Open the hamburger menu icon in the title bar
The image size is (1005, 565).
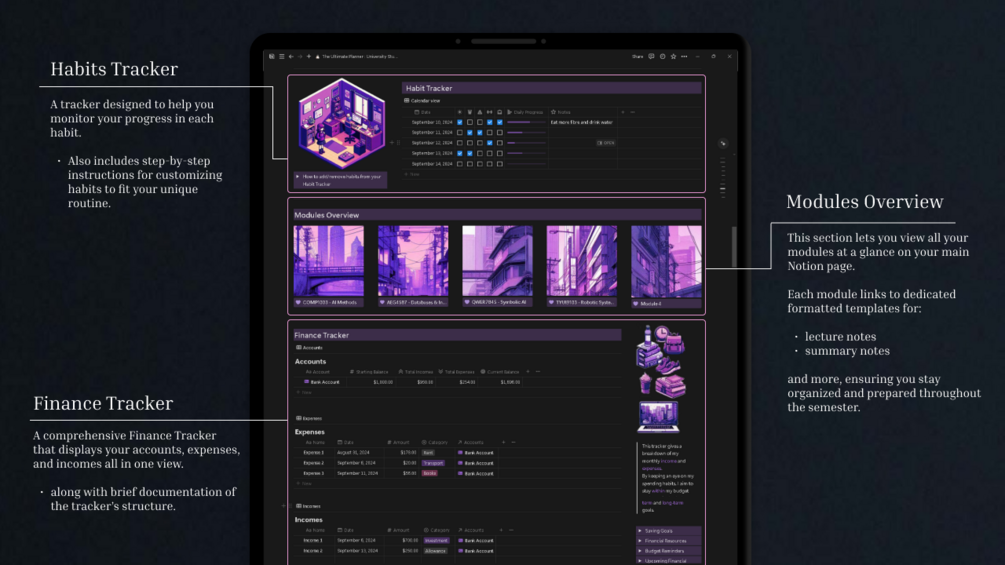click(281, 56)
